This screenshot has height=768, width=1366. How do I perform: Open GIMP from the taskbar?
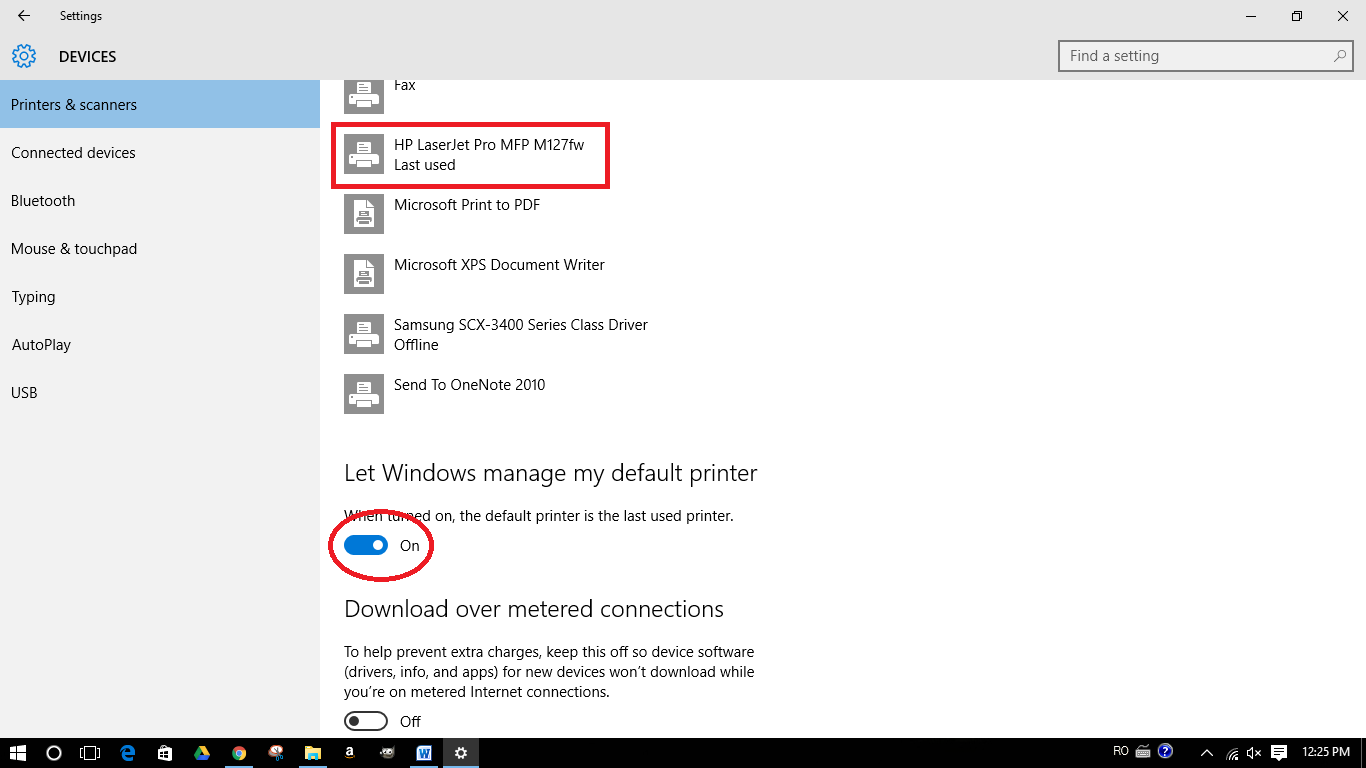(387, 753)
